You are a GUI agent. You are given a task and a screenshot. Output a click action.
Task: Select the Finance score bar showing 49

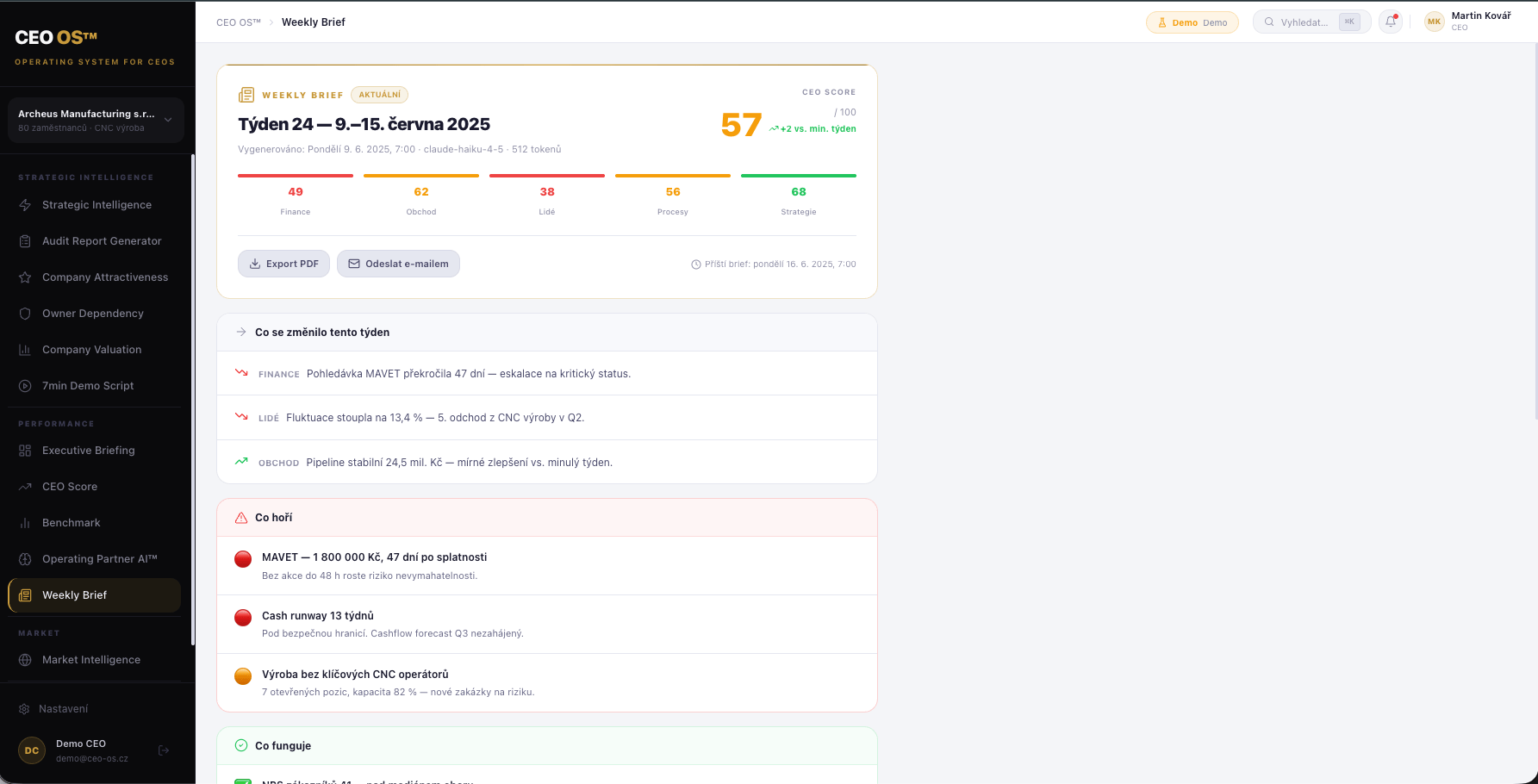click(x=296, y=196)
